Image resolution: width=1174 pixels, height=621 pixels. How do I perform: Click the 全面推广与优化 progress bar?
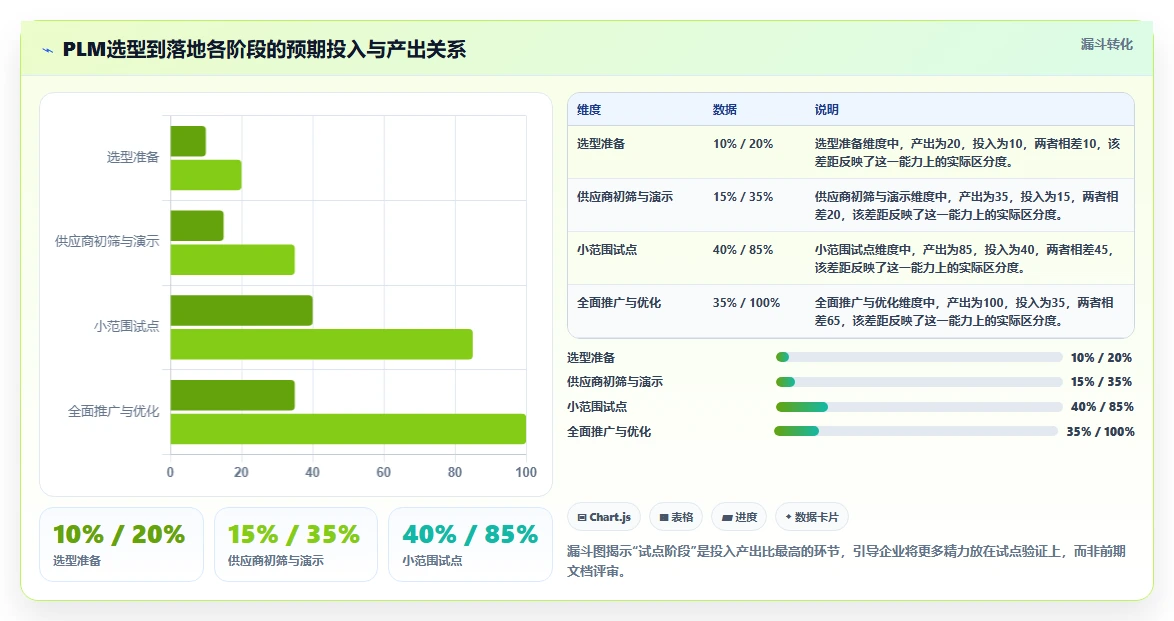coord(916,431)
